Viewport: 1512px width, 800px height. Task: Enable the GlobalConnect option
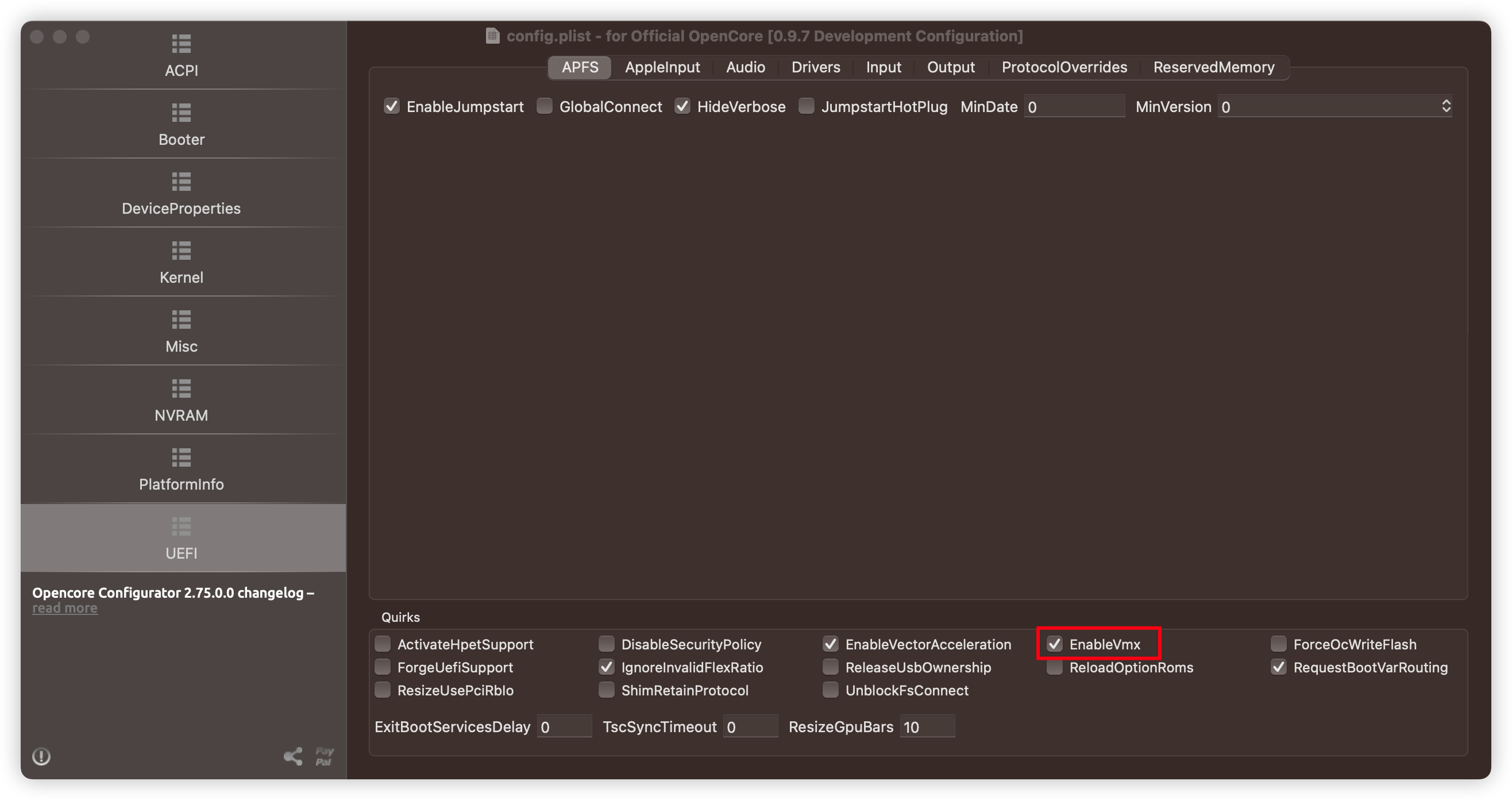click(545, 106)
